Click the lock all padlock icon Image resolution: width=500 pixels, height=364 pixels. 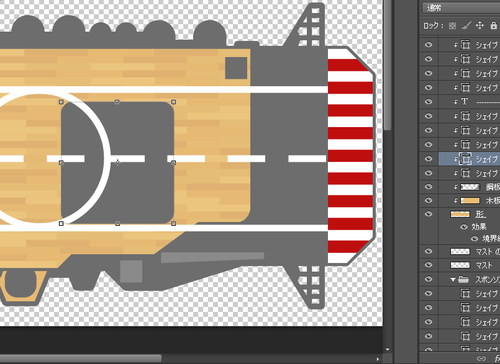click(494, 25)
